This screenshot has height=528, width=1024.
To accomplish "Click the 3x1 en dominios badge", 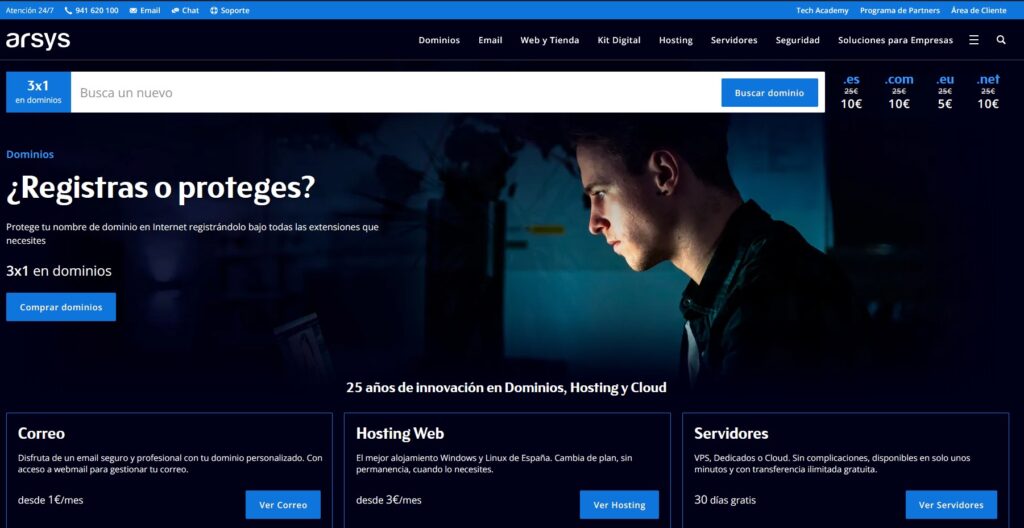I will tap(39, 92).
